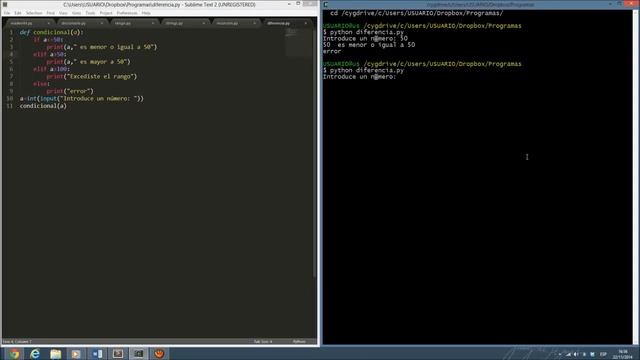Click the code minimap in Sublime Text
The image size is (640, 360).
[x=298, y=43]
